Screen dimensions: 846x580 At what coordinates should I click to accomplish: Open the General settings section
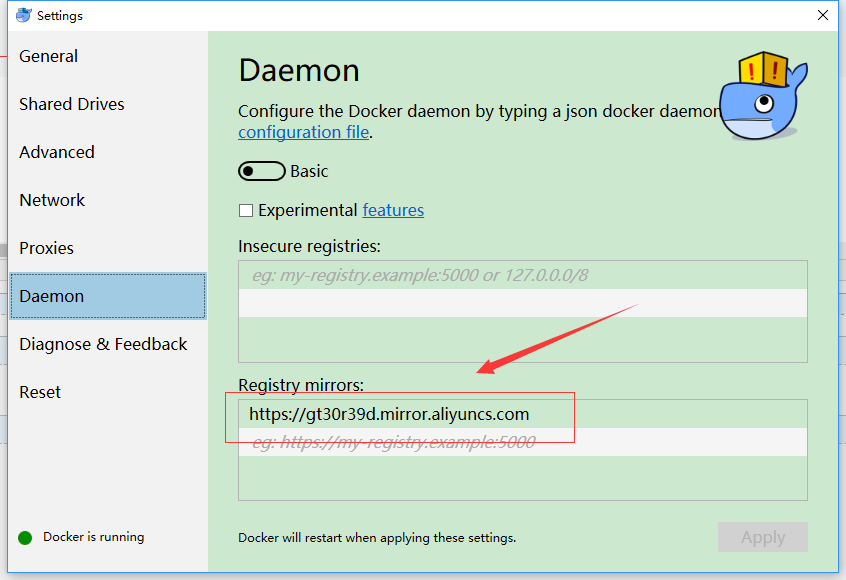click(49, 56)
